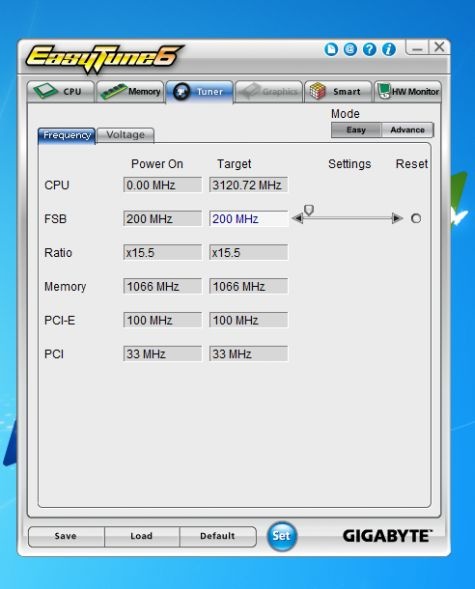Click the GIGABYTE logo

pos(388,536)
